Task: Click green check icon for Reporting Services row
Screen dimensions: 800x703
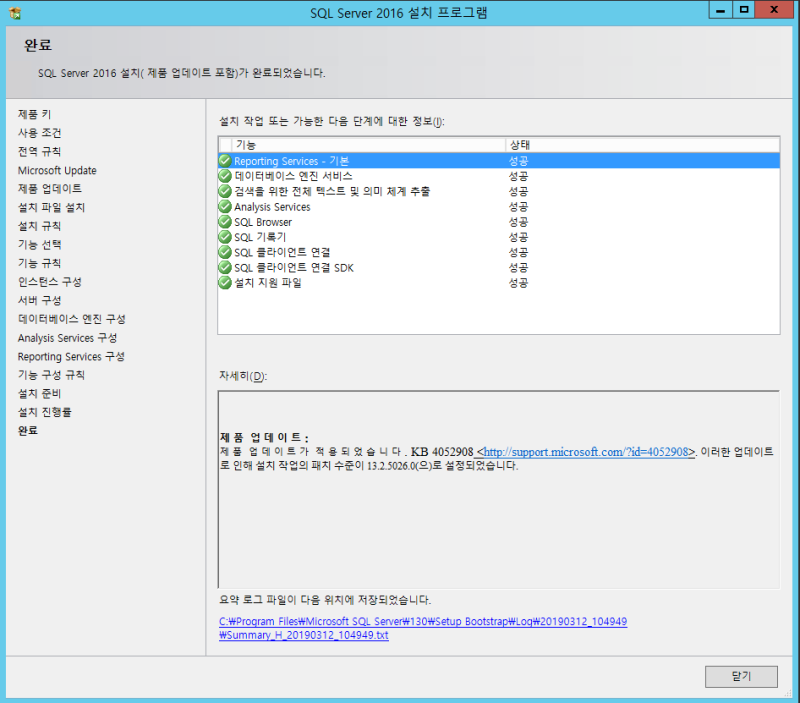Action: [225, 161]
